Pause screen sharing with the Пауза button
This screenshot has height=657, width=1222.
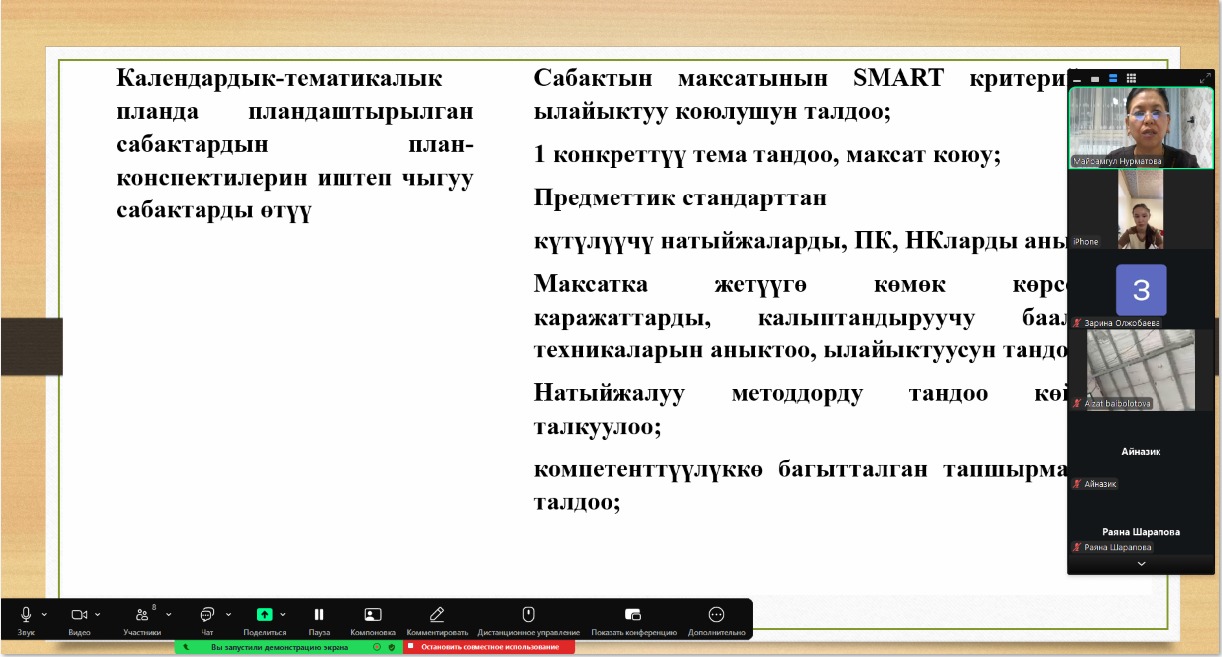(319, 615)
